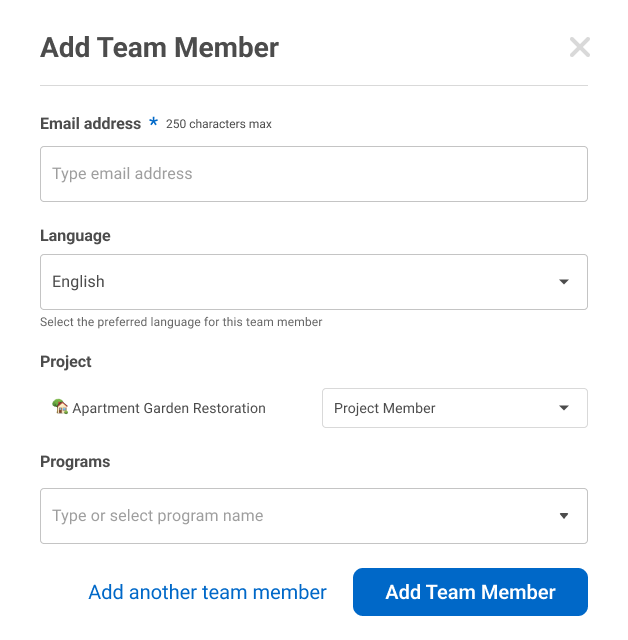Click the program name combo box
The width and height of the screenshot is (628, 640).
314,516
